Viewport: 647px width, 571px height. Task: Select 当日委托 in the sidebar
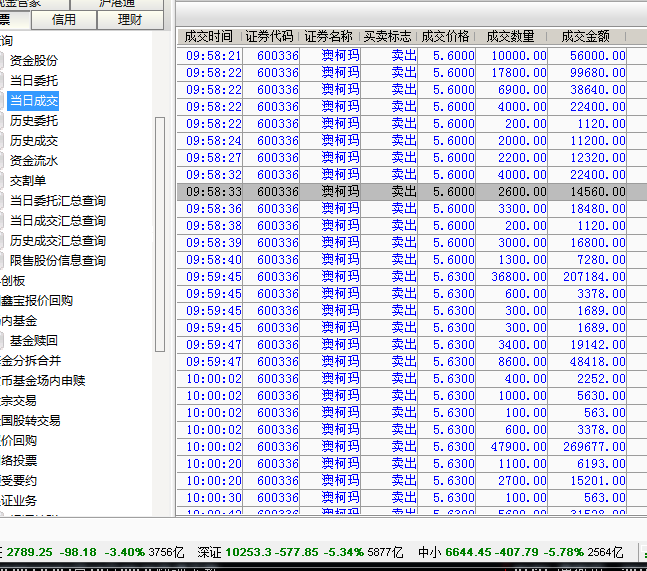coord(34,81)
